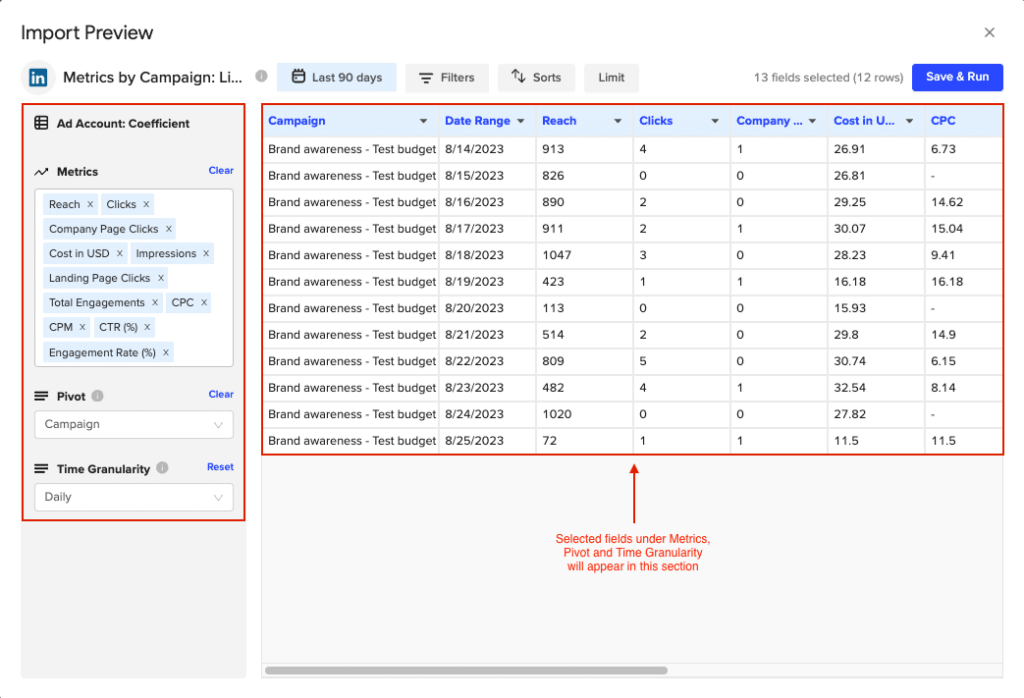
Task: Open the Filters panel
Action: (x=447, y=77)
